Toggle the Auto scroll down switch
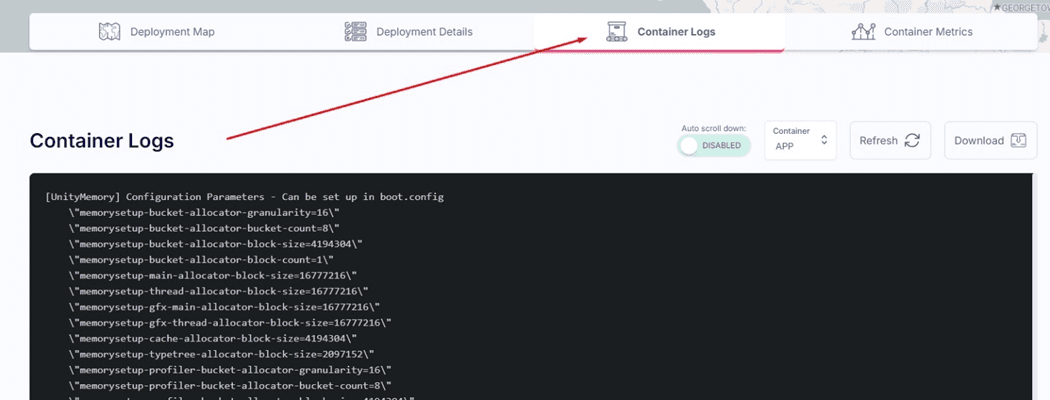 pyautogui.click(x=714, y=145)
